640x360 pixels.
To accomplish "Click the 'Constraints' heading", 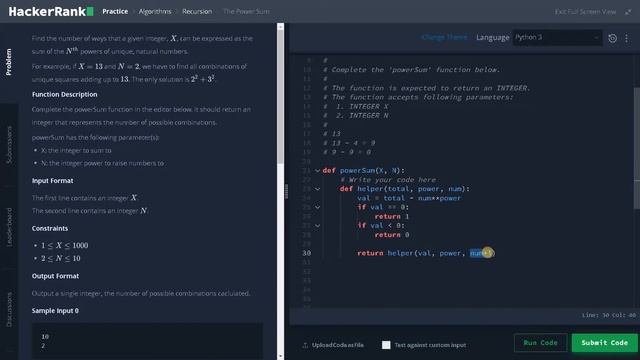I will pyautogui.click(x=50, y=228).
